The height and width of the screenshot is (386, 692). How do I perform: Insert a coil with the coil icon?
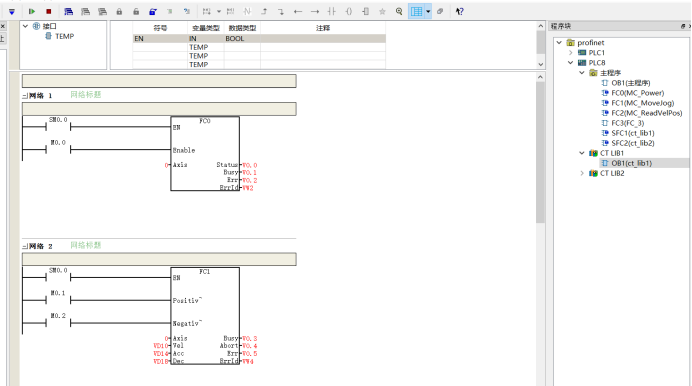tap(349, 11)
